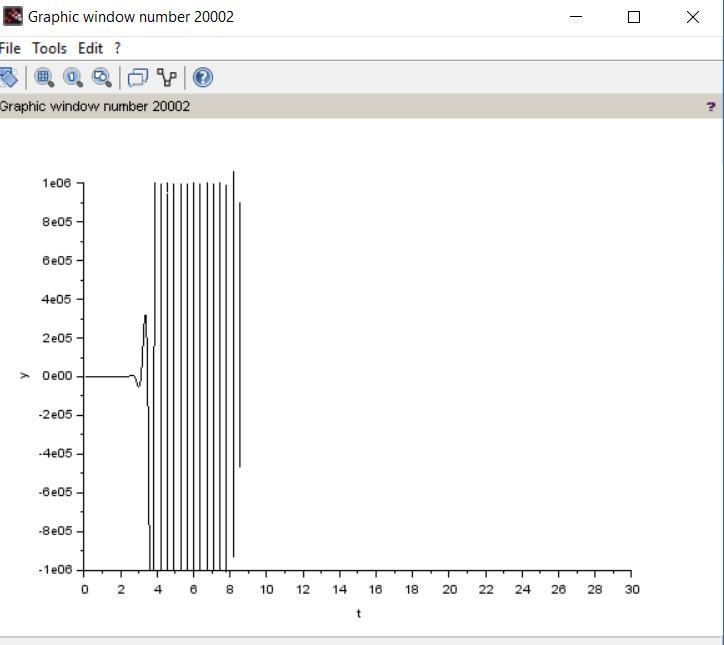This screenshot has width=724, height=645.
Task: Click the 1e06 y-axis tick label
Action: click(x=57, y=183)
